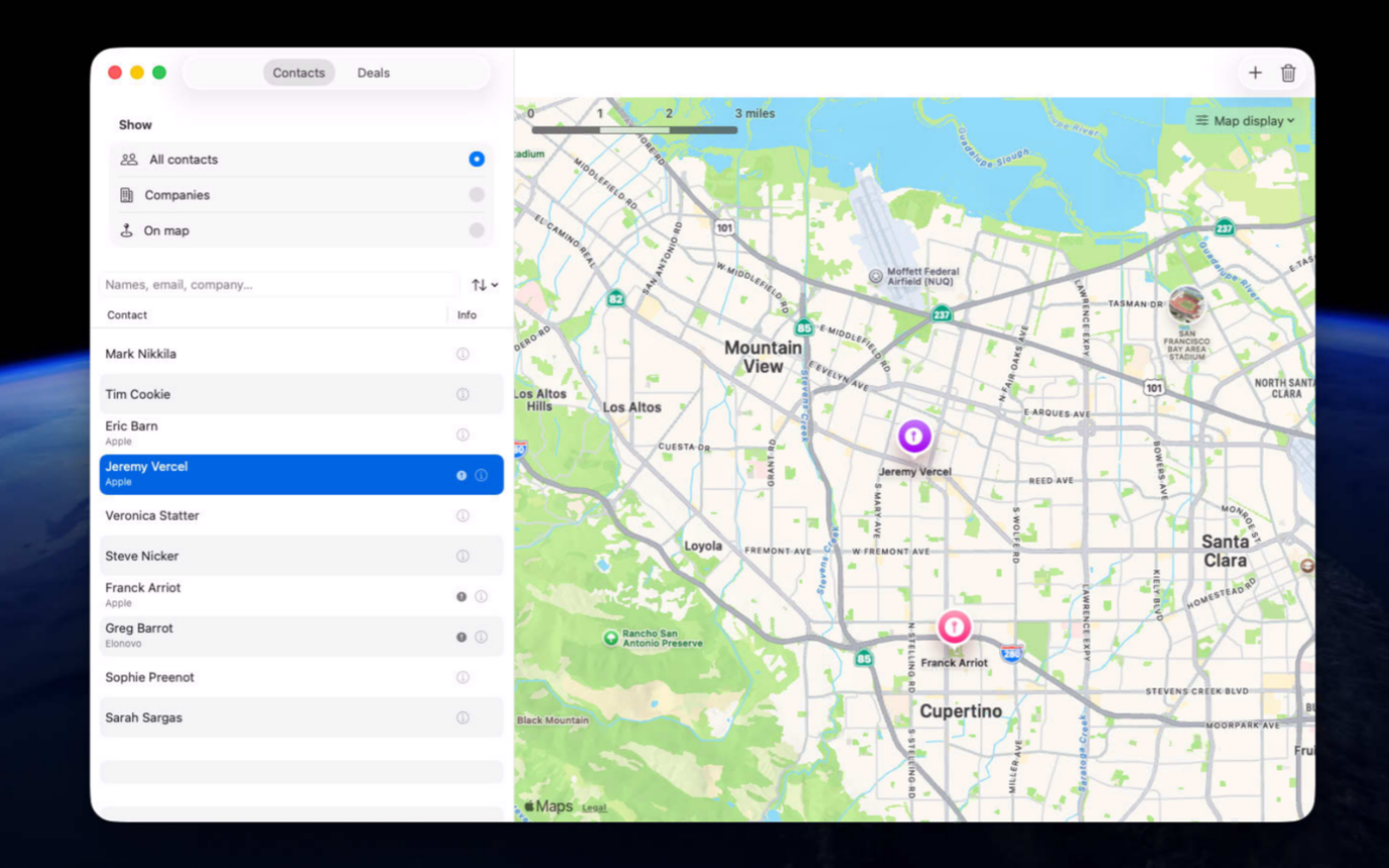This screenshot has height=868, width=1389.
Task: Open the Legal link on map
Action: pyautogui.click(x=594, y=807)
